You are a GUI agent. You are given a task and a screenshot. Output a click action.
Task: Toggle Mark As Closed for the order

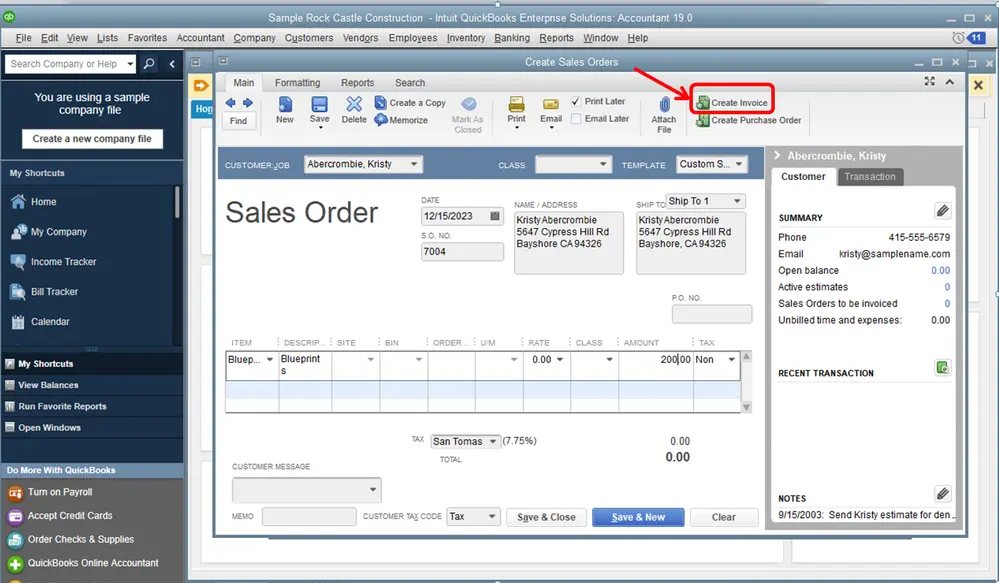(469, 110)
